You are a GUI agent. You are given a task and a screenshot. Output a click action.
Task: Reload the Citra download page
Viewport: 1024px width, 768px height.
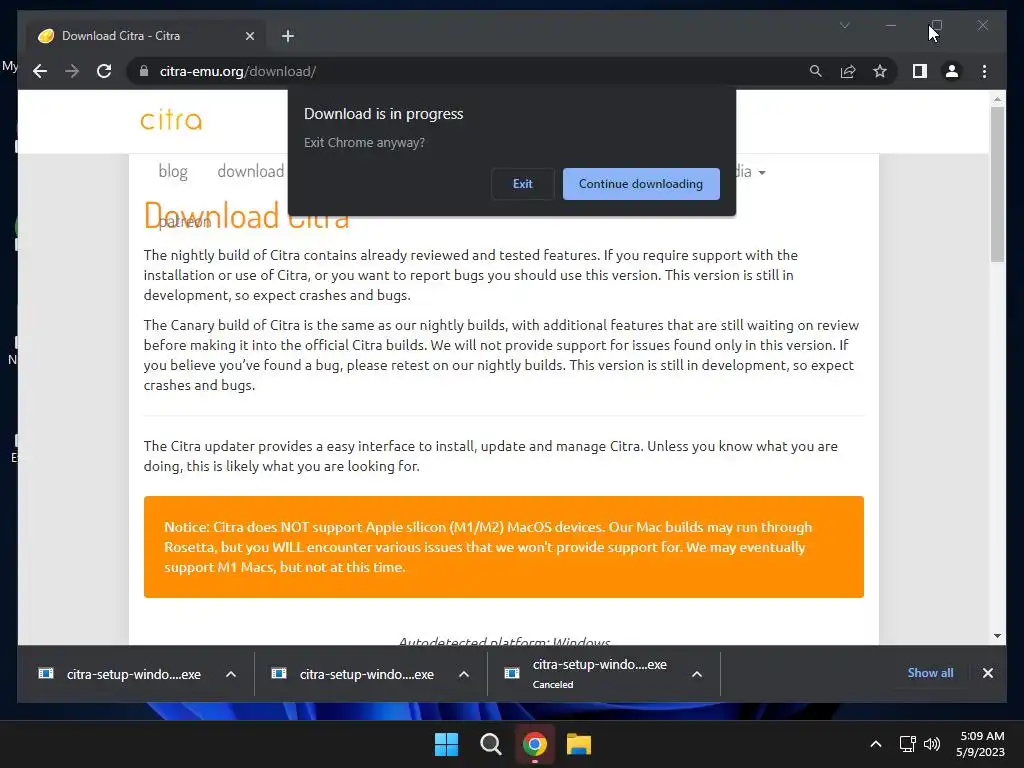104,71
